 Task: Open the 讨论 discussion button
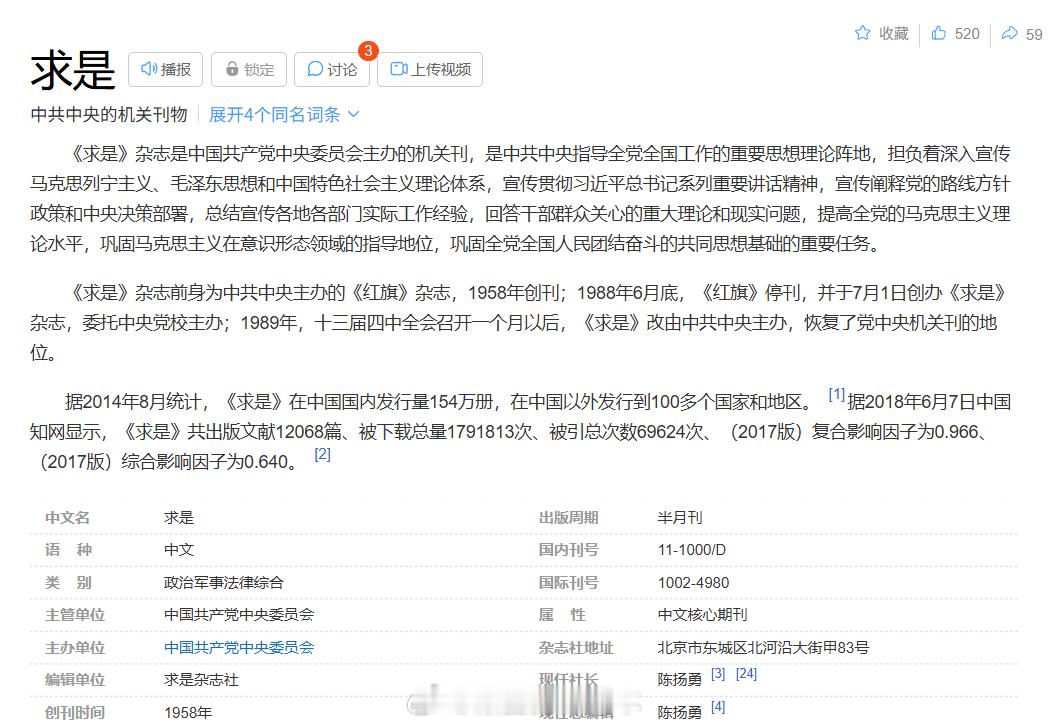332,70
